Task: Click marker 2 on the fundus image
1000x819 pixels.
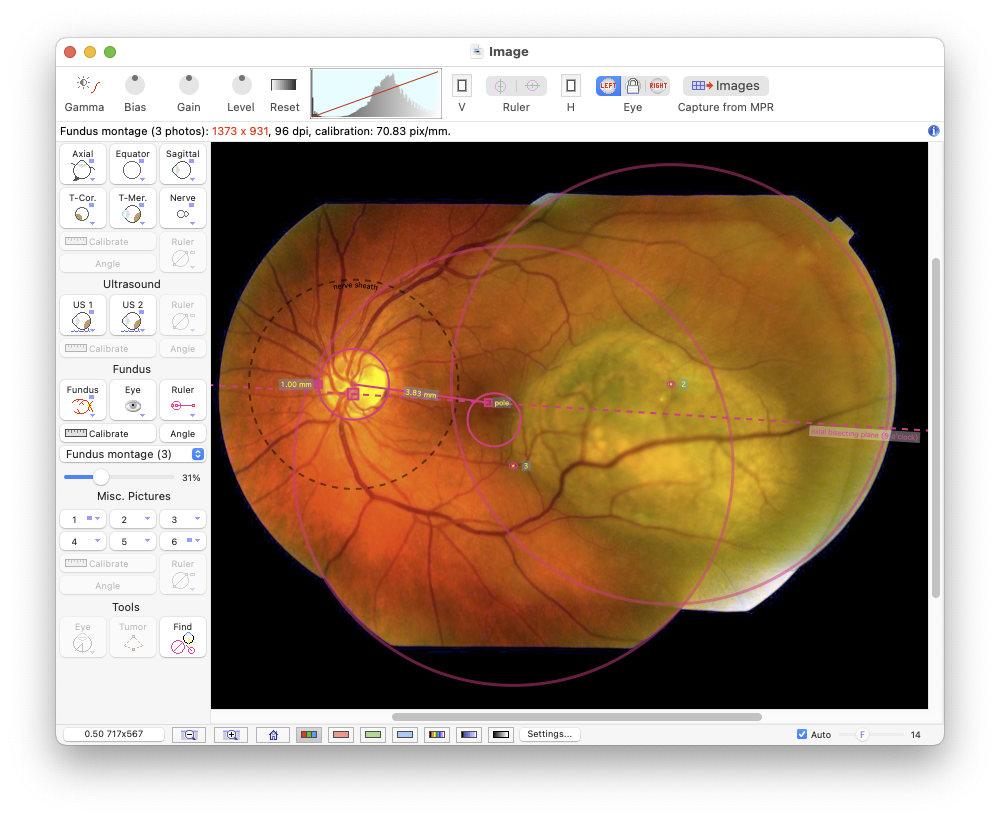Action: pos(671,384)
